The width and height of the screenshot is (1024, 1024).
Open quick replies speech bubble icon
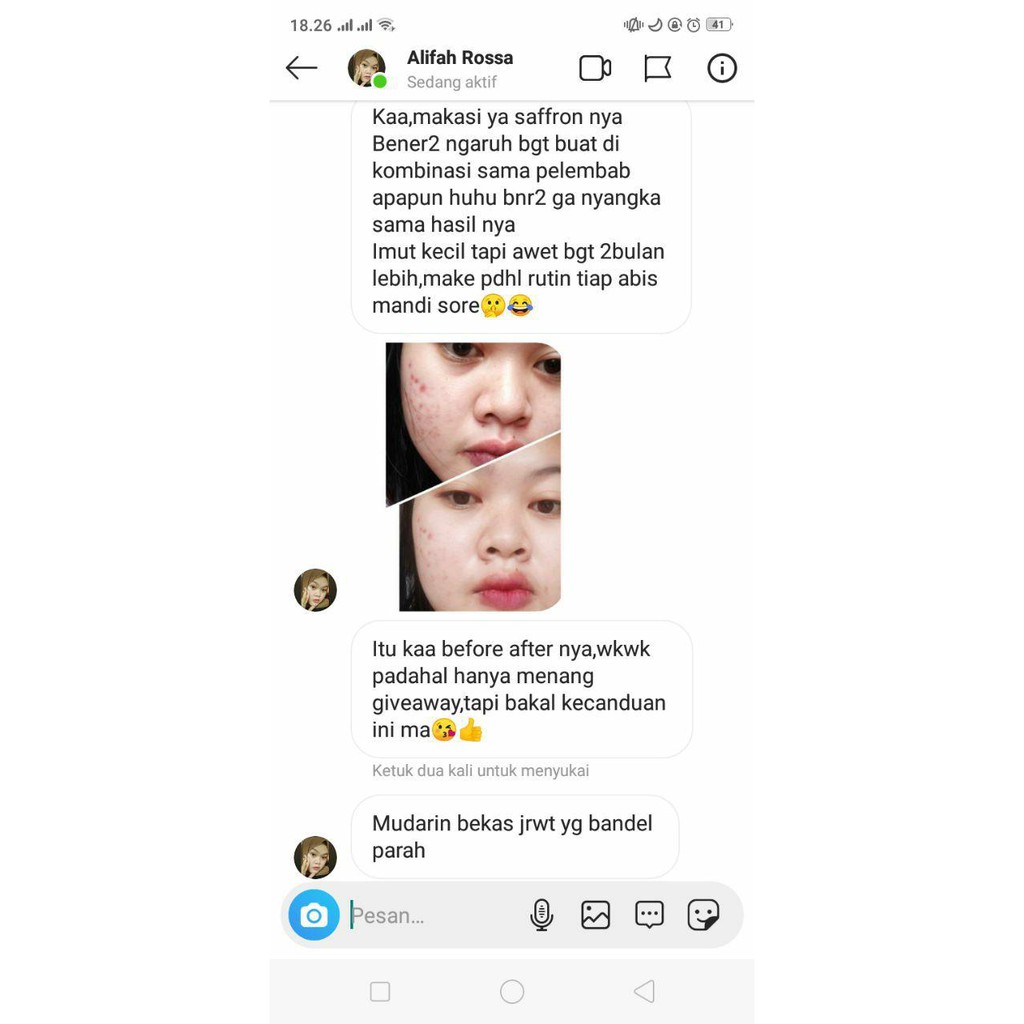(649, 915)
